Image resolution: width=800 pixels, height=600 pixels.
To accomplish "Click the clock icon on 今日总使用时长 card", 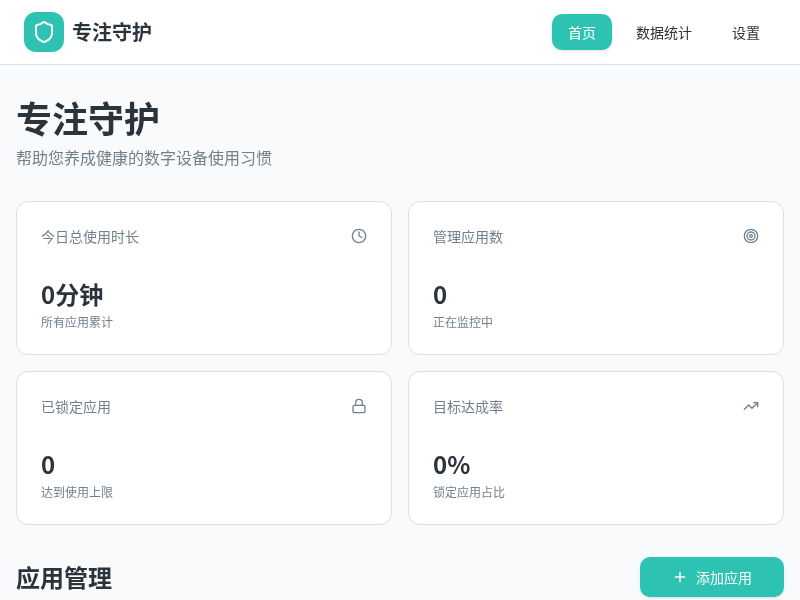I will coord(359,236).
